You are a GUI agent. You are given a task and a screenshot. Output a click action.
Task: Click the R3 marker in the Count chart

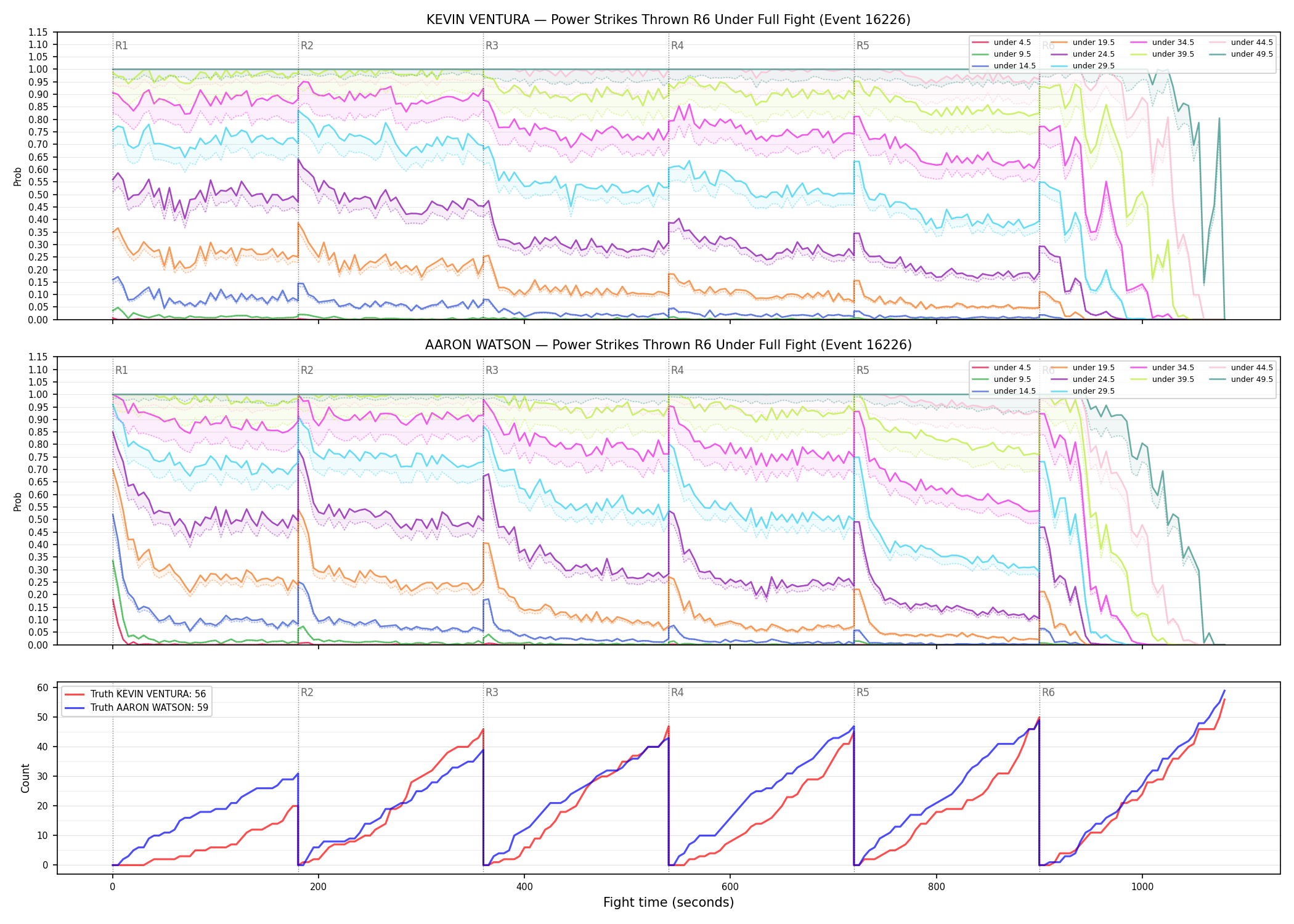pos(492,692)
